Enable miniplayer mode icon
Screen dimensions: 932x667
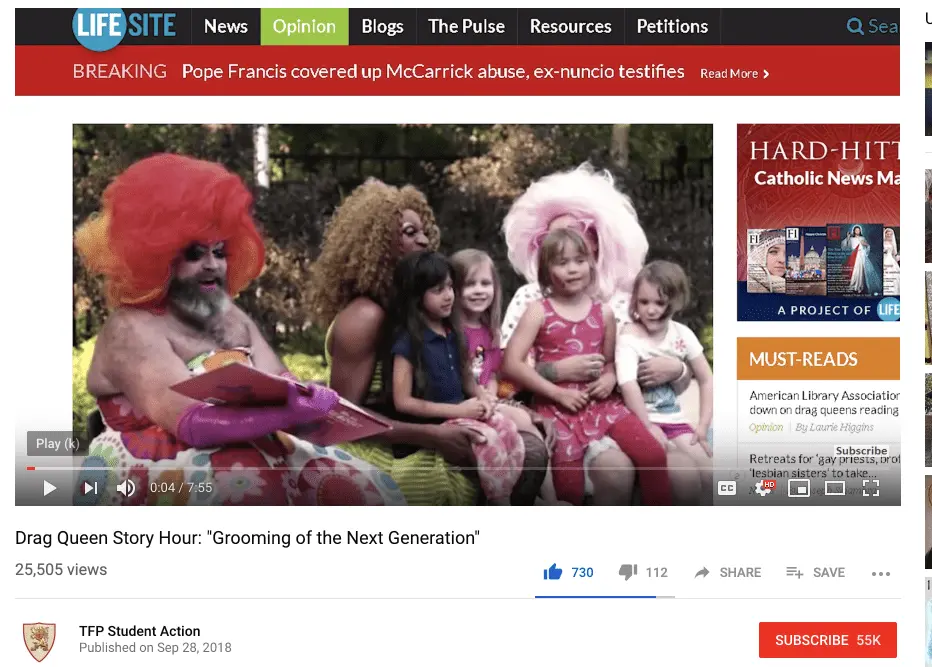tap(798, 488)
